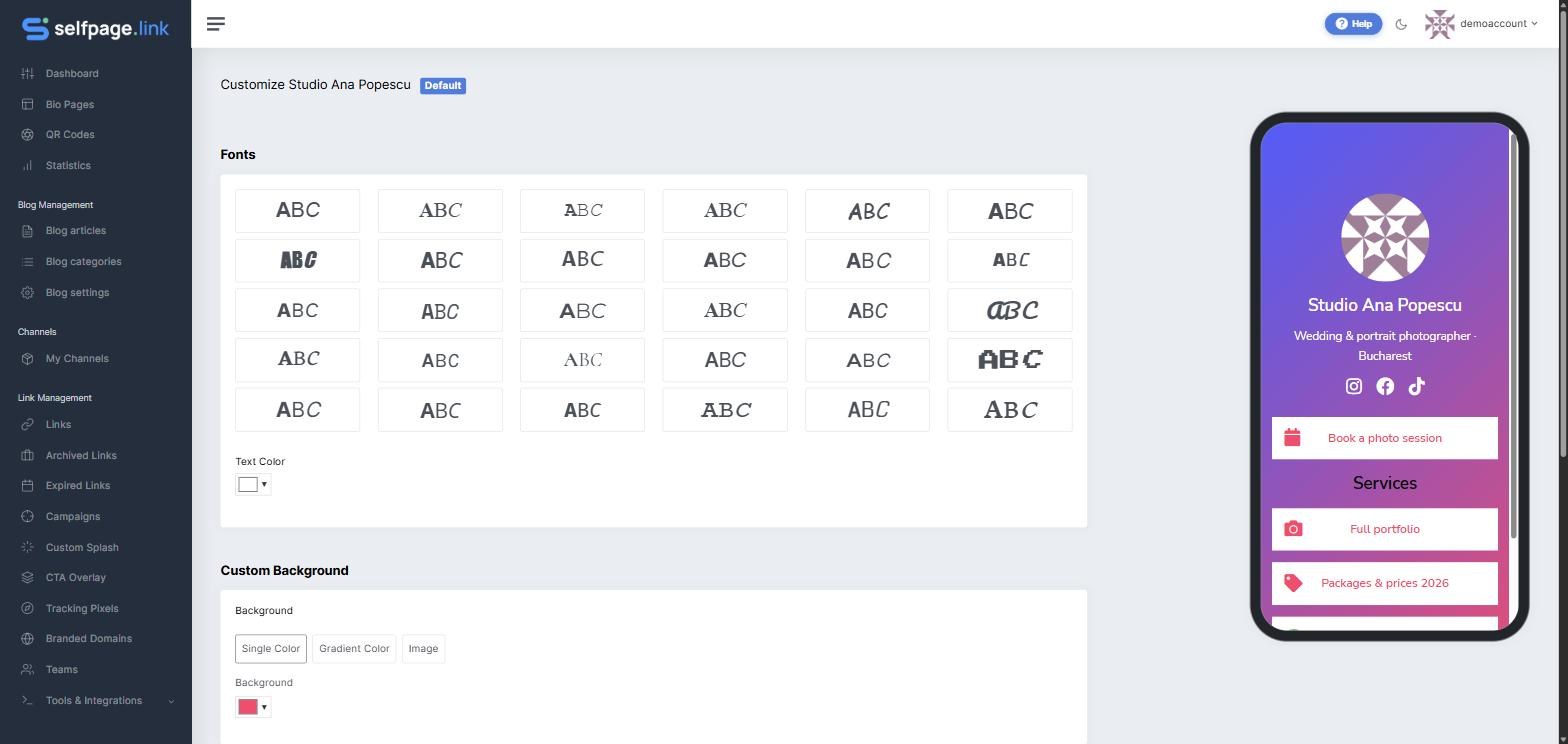The height and width of the screenshot is (744, 1568).
Task: Click the Links chain icon
Action: [27, 425]
